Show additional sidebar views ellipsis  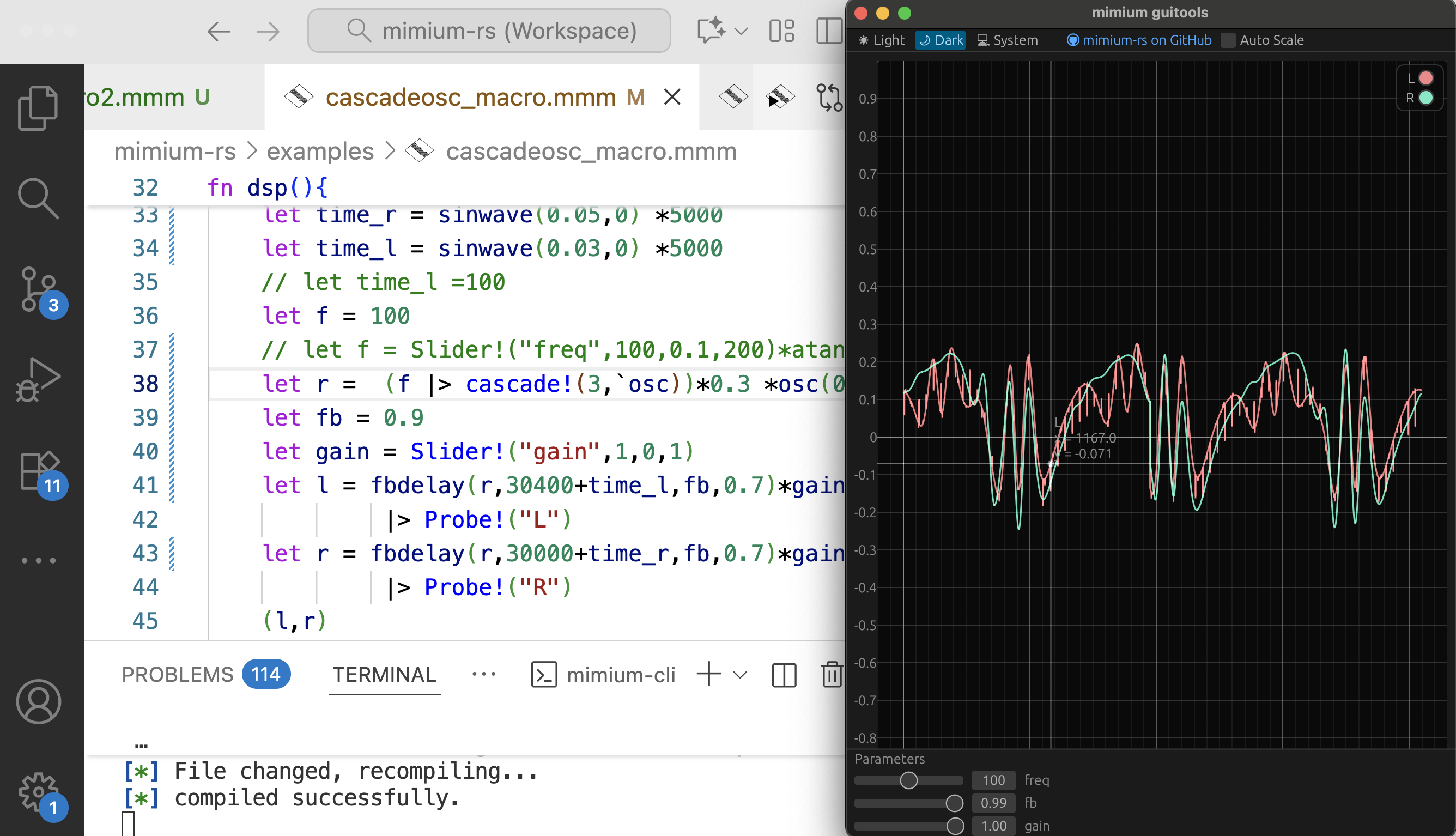[39, 560]
